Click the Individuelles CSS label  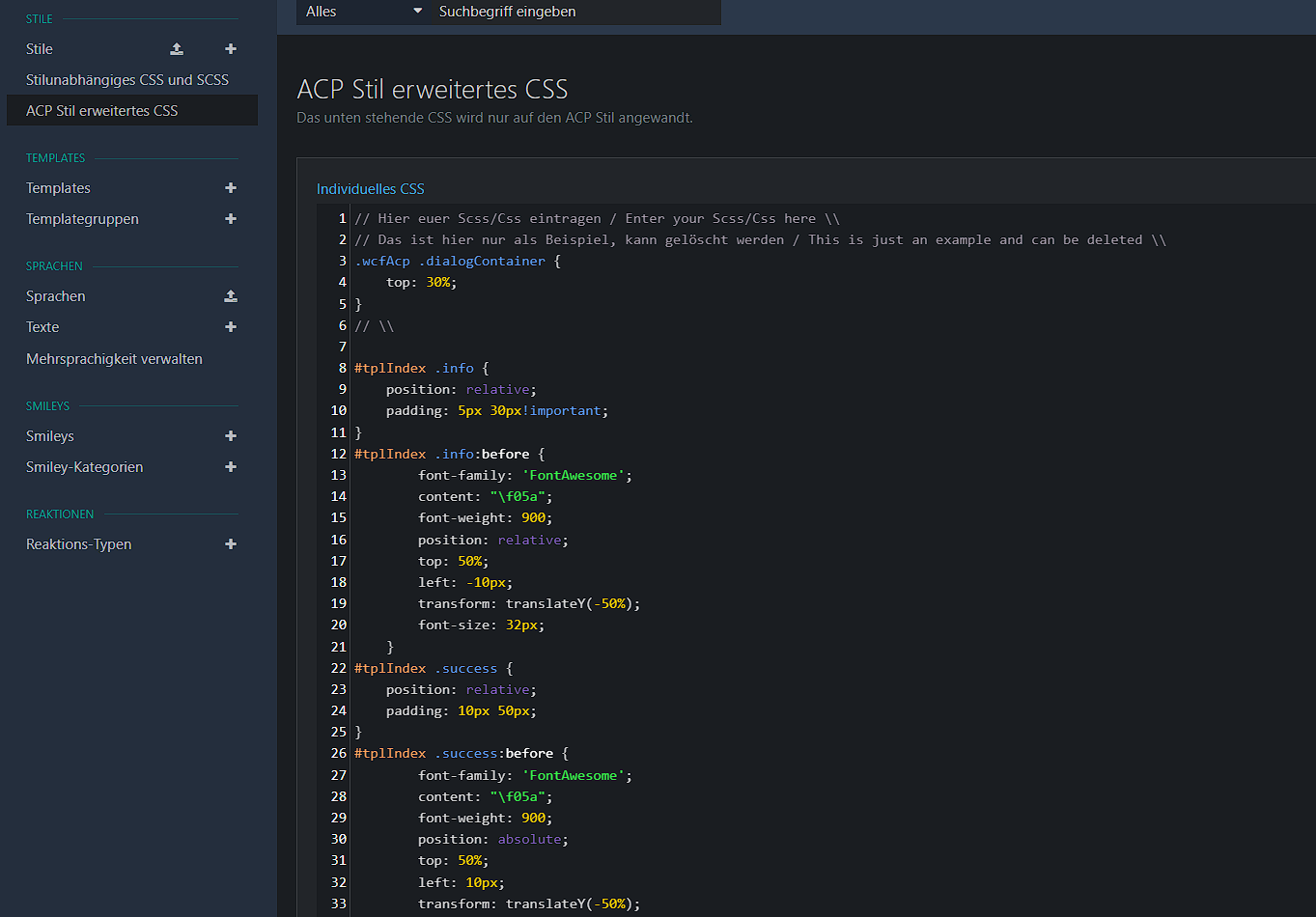(371, 189)
